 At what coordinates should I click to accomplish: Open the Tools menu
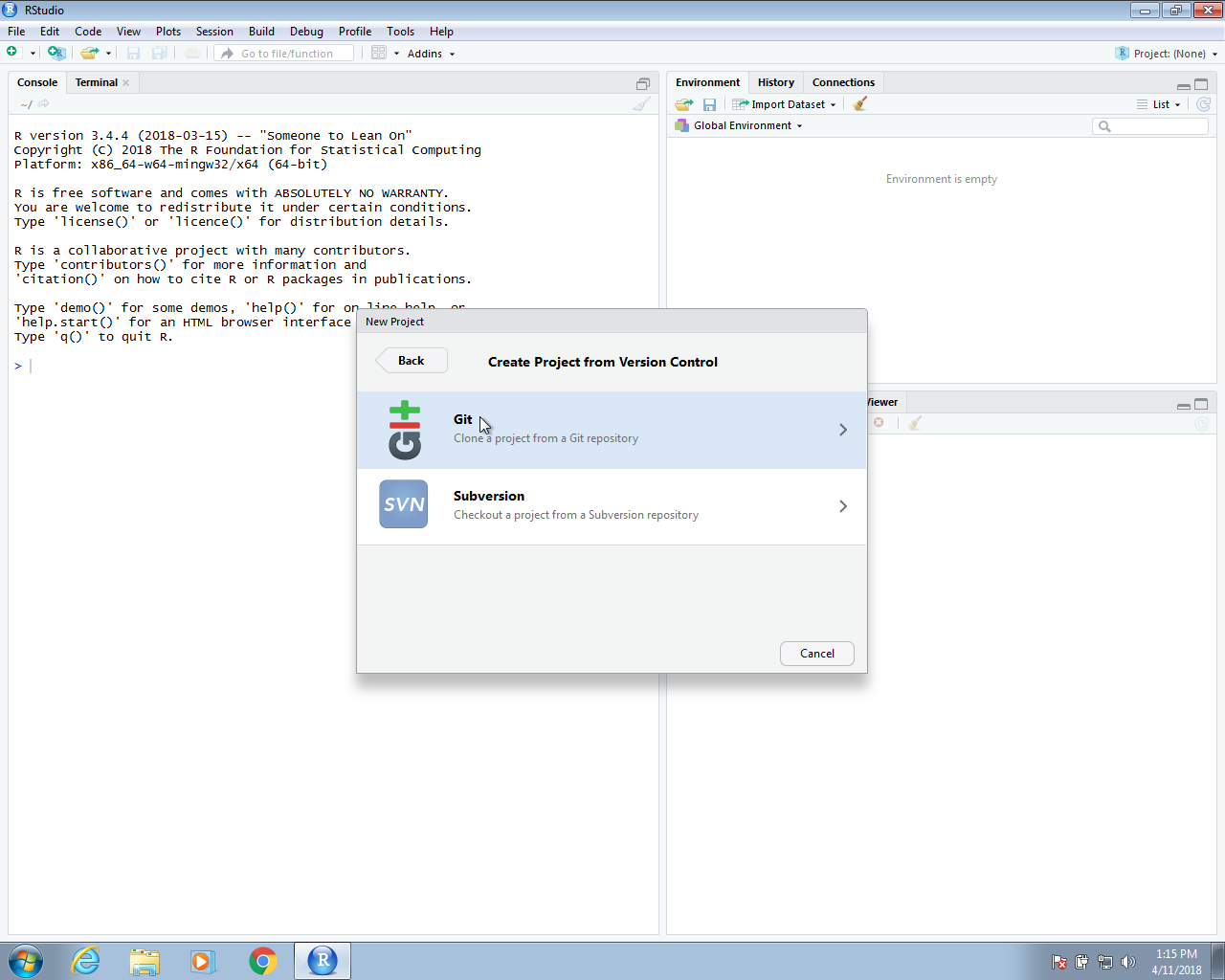tap(400, 32)
